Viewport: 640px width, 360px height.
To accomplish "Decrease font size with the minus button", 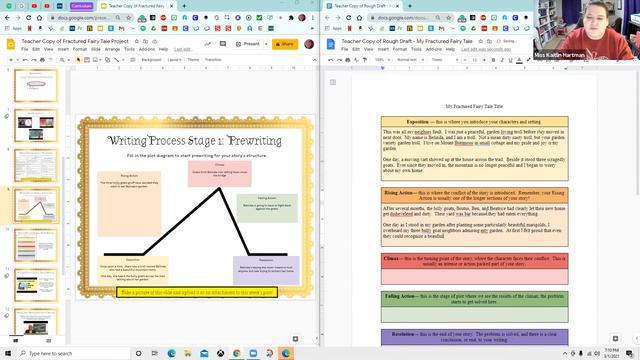I will 464,60.
